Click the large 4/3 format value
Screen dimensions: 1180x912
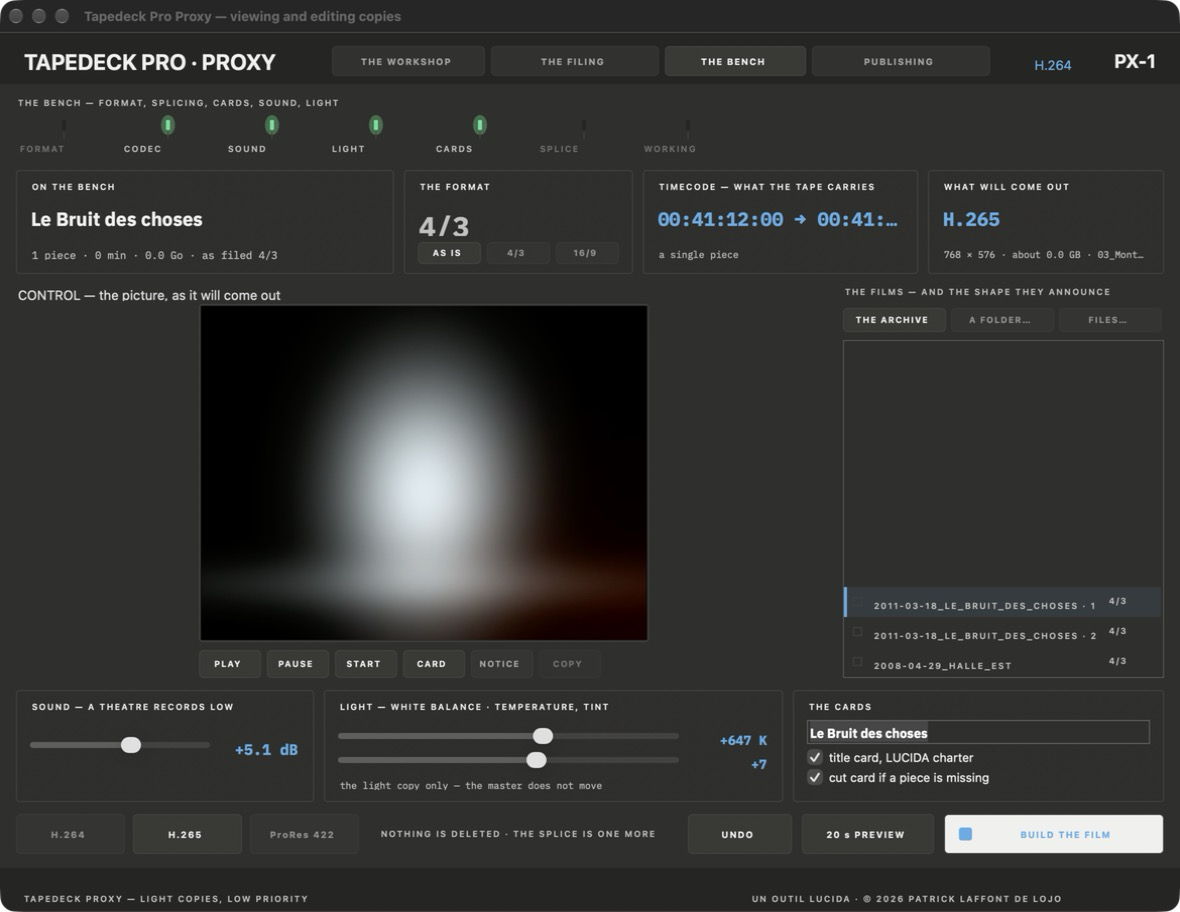coord(444,226)
